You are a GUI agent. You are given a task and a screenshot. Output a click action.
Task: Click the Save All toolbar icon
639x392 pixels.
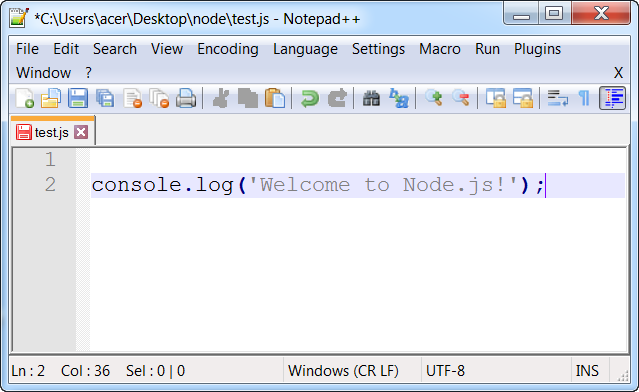tap(105, 98)
